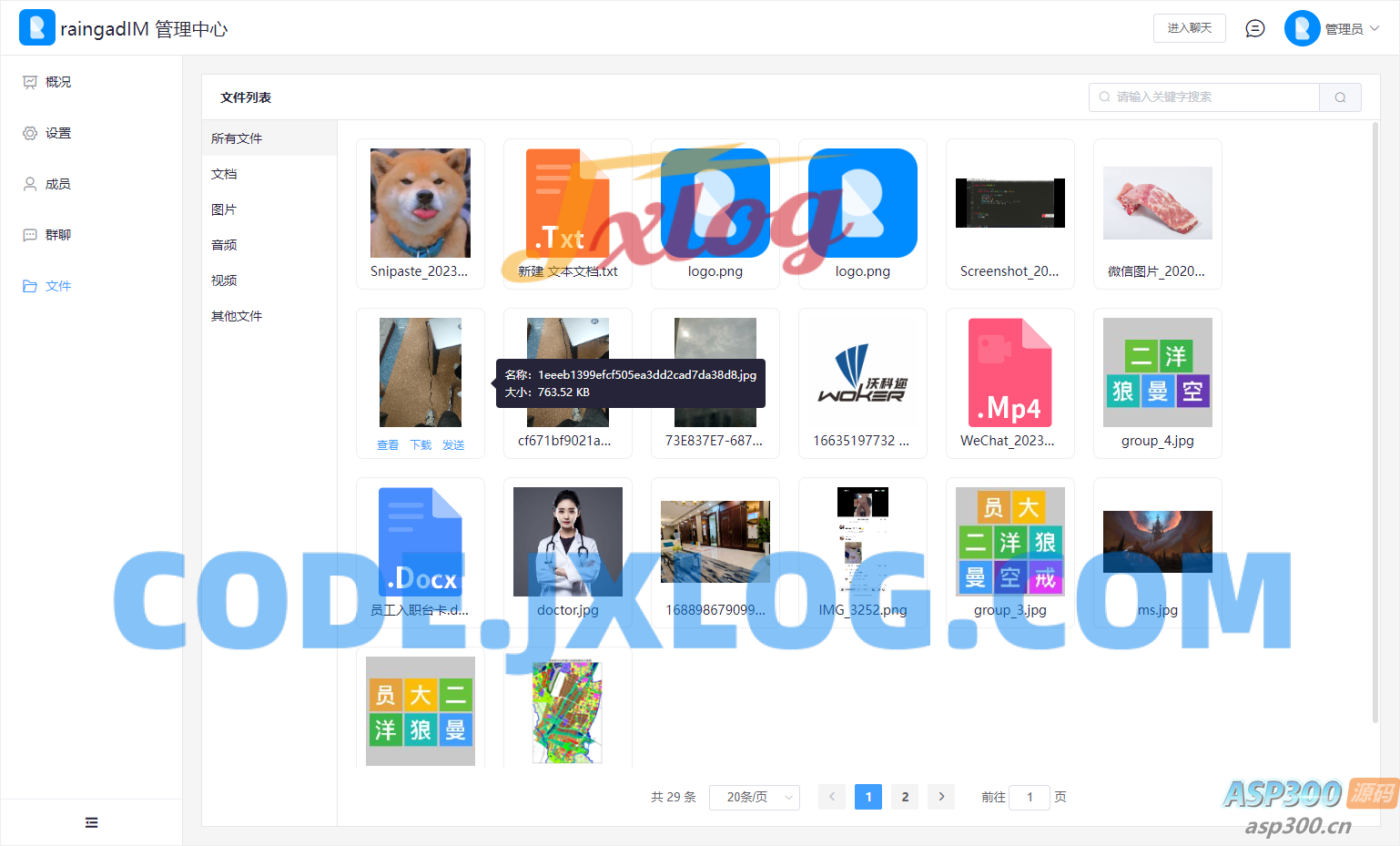Image resolution: width=1400 pixels, height=846 pixels.
Task: Click the chat message bubble icon
Action: 1255,28
